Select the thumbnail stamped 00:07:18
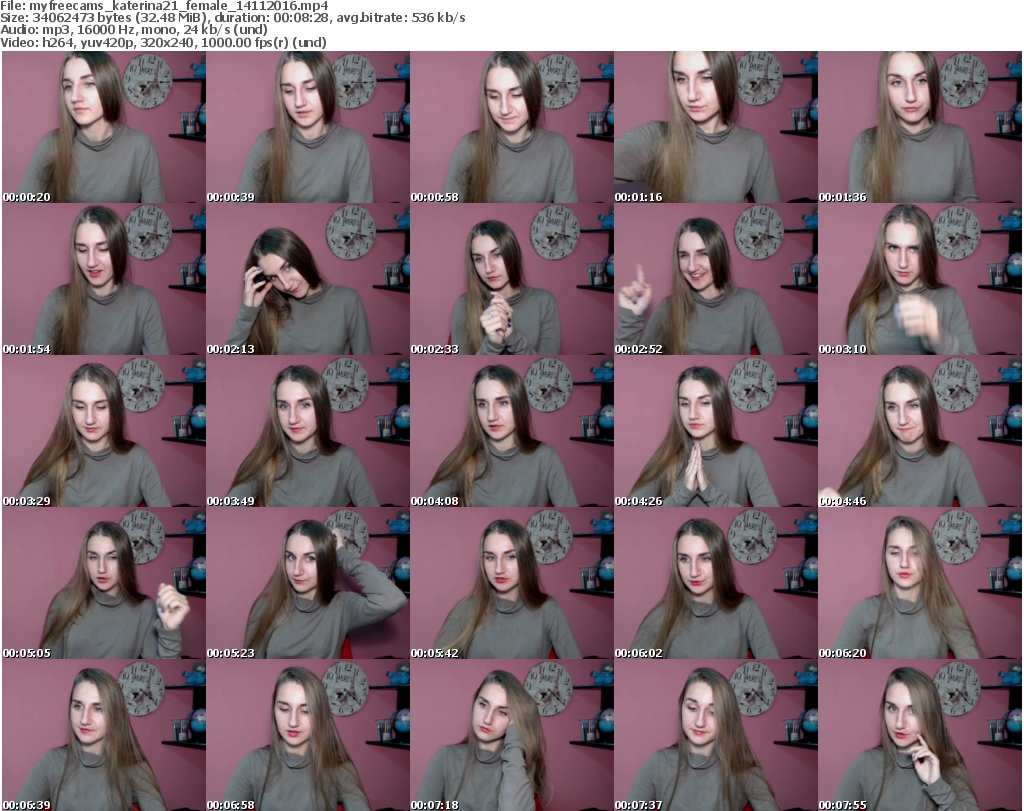 click(x=511, y=735)
